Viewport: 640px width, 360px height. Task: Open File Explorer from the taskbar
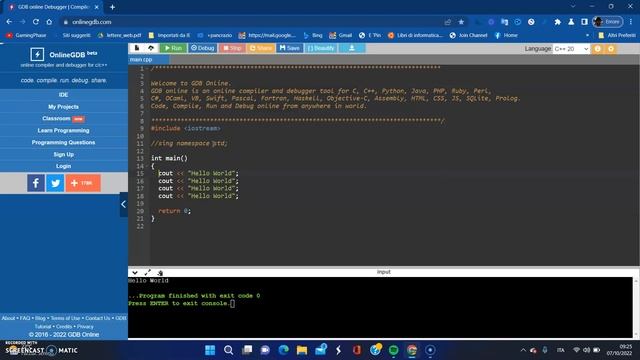(x=302, y=350)
